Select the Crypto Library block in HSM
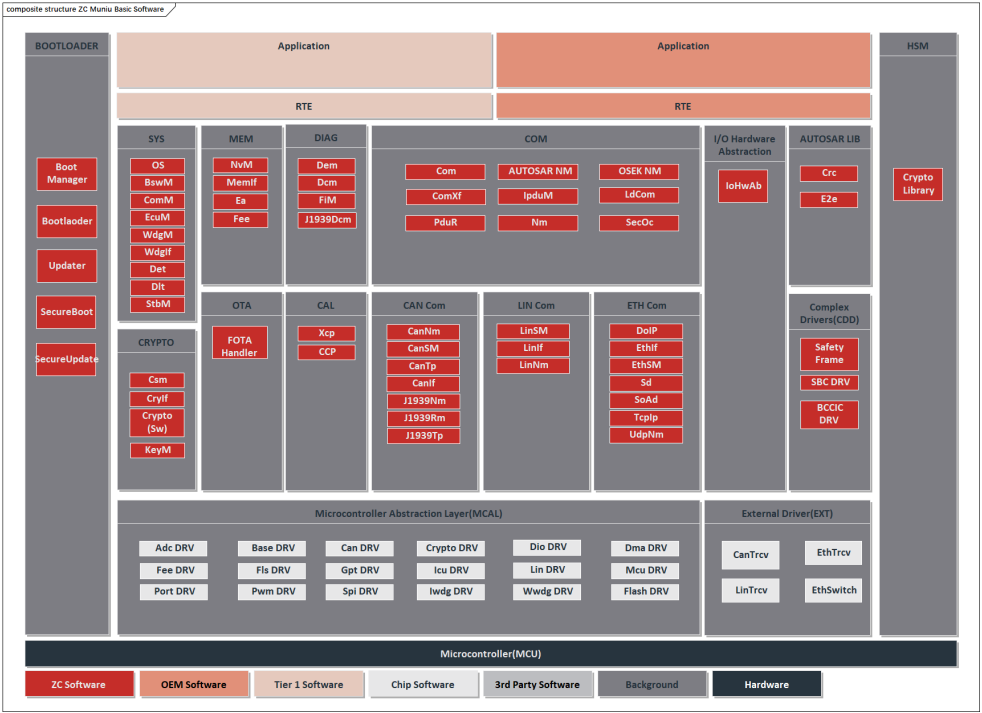The width and height of the screenshot is (982, 713). coord(917,184)
